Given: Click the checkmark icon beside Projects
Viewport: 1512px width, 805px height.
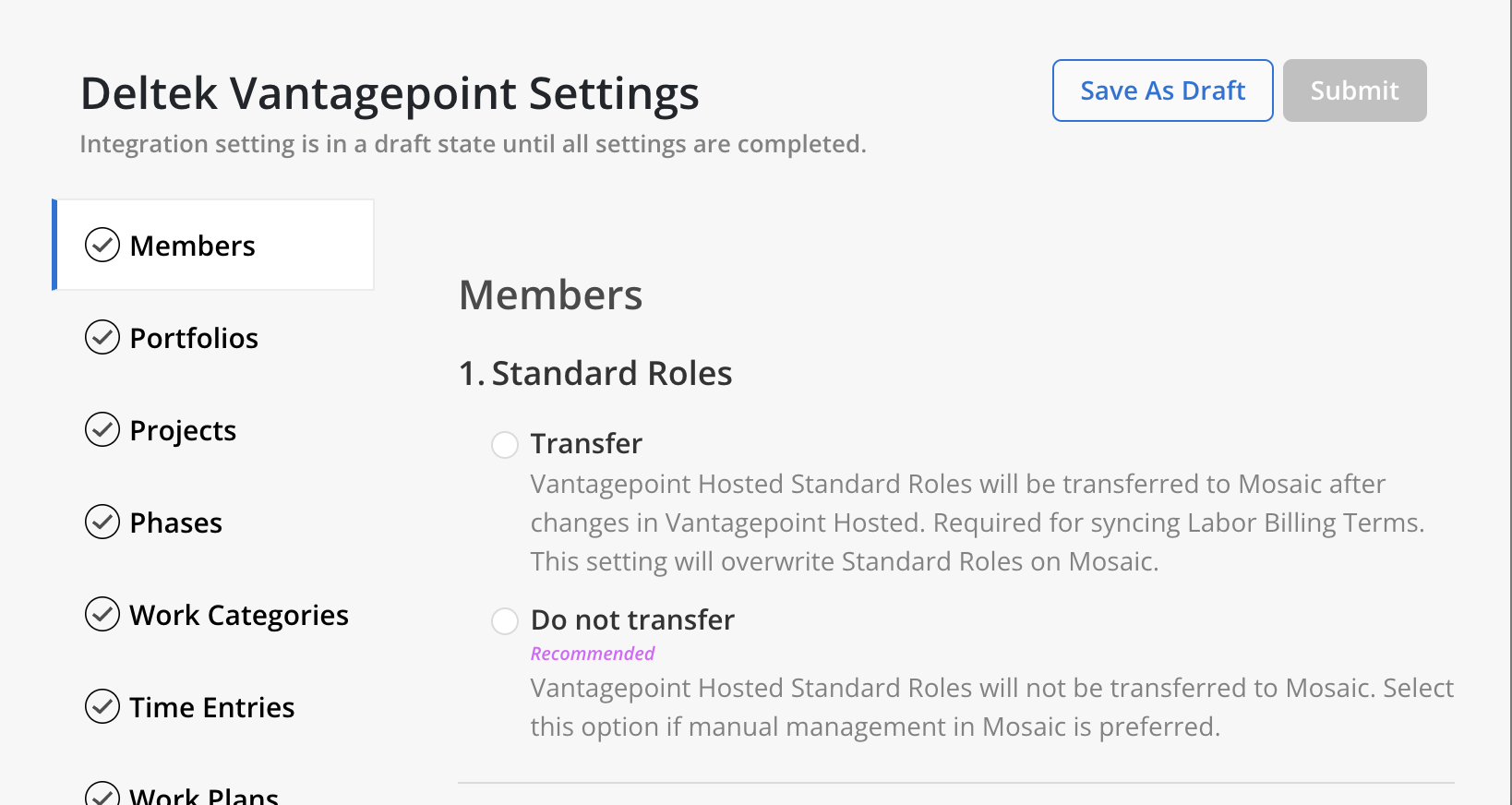Looking at the screenshot, I should pos(102,430).
